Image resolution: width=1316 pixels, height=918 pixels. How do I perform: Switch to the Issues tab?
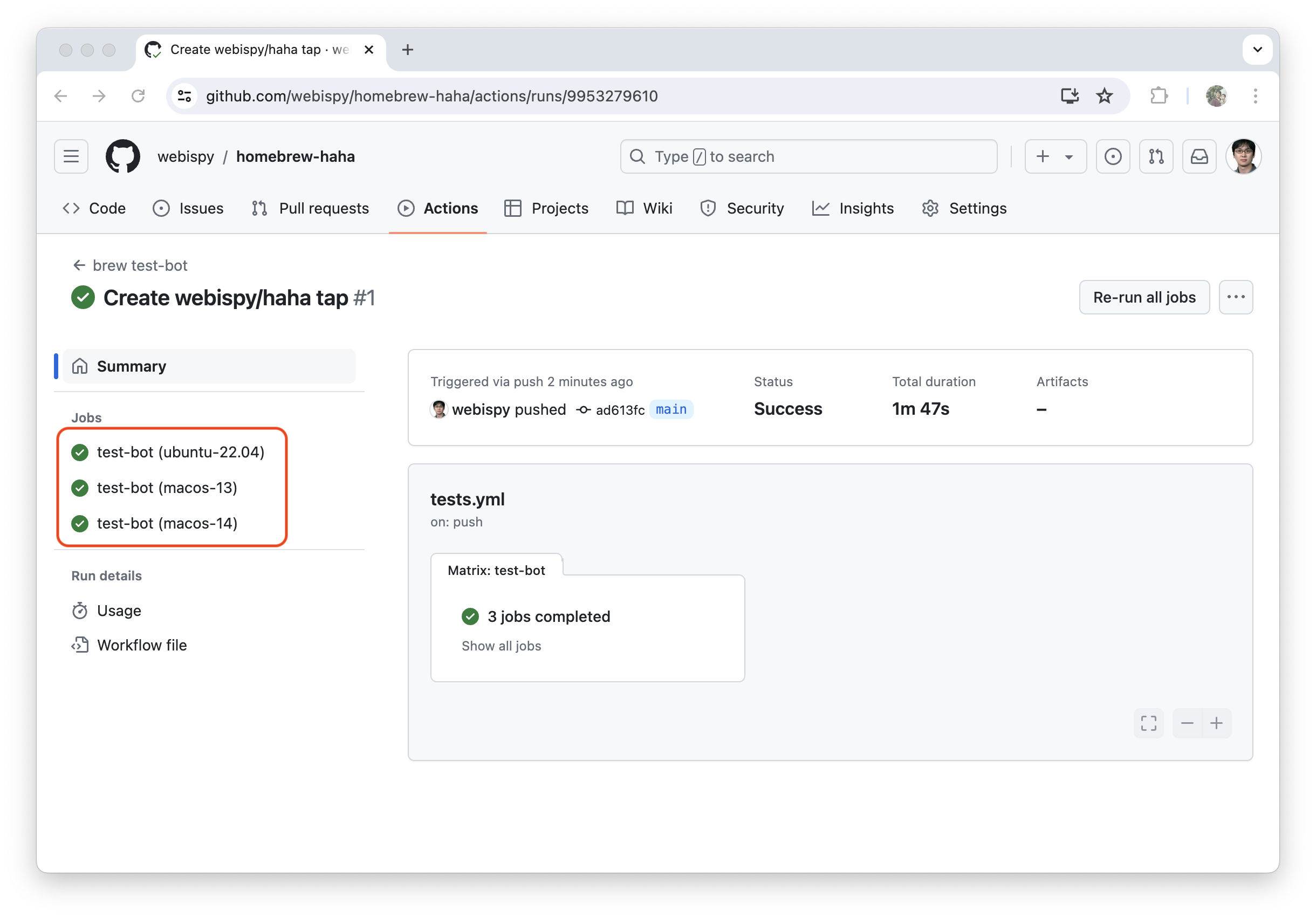[x=188, y=209]
